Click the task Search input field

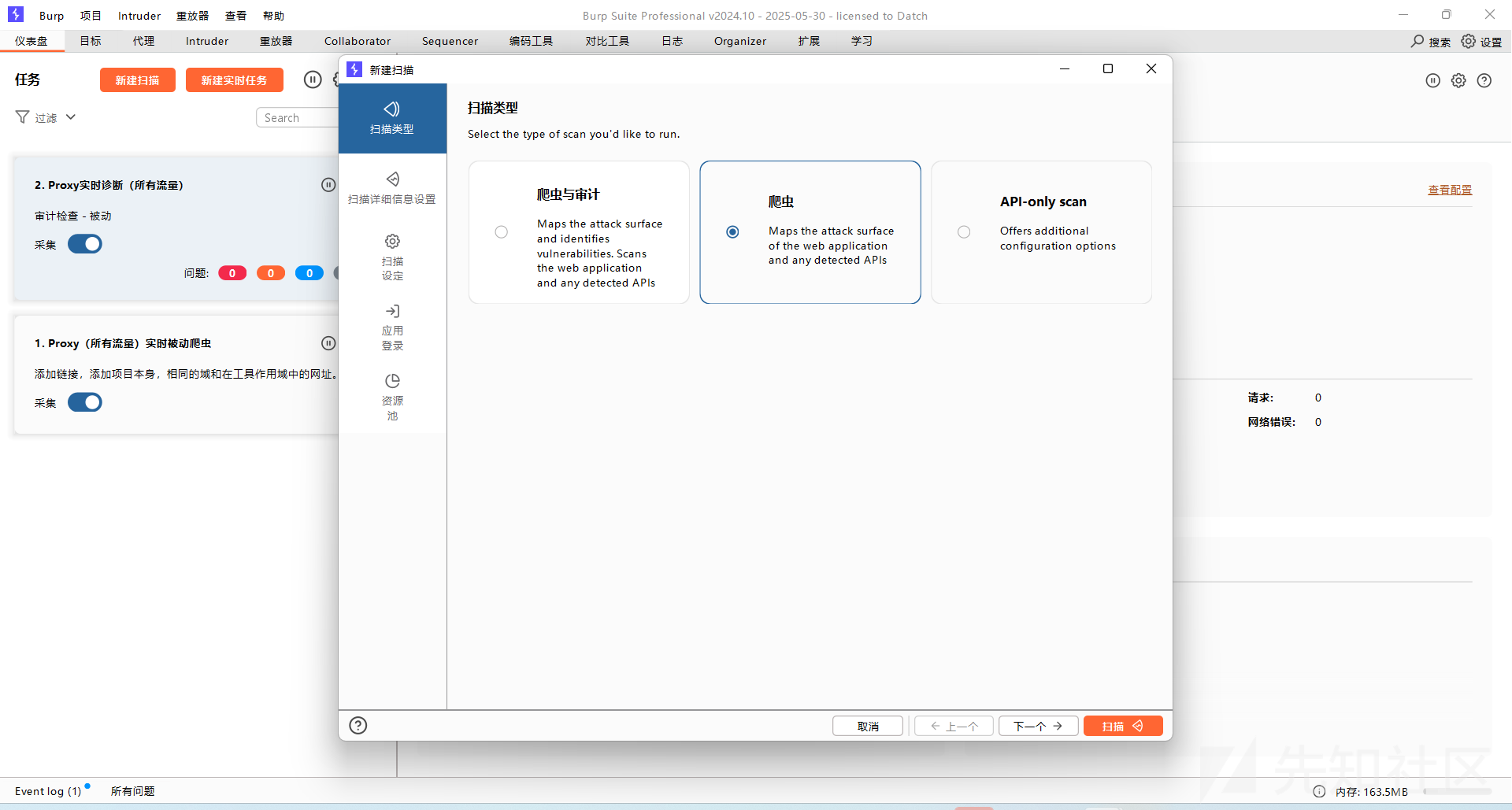[x=298, y=117]
